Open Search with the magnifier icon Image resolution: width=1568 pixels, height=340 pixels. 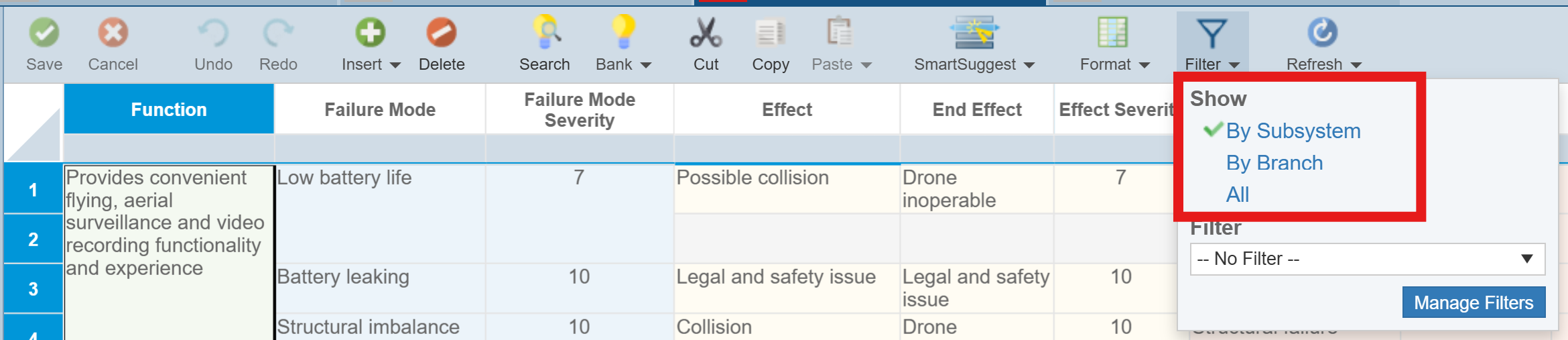click(x=546, y=32)
